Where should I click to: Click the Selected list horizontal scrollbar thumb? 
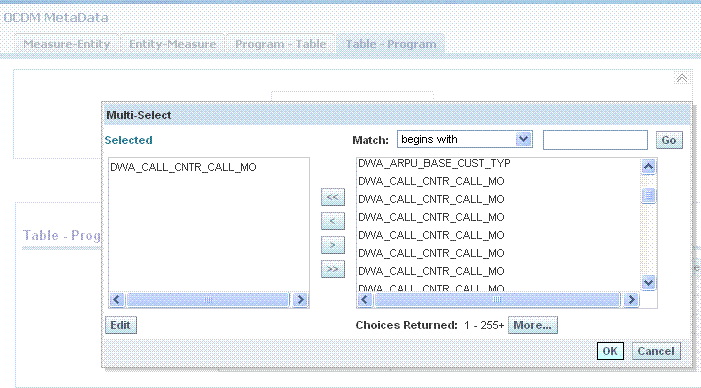[208, 299]
